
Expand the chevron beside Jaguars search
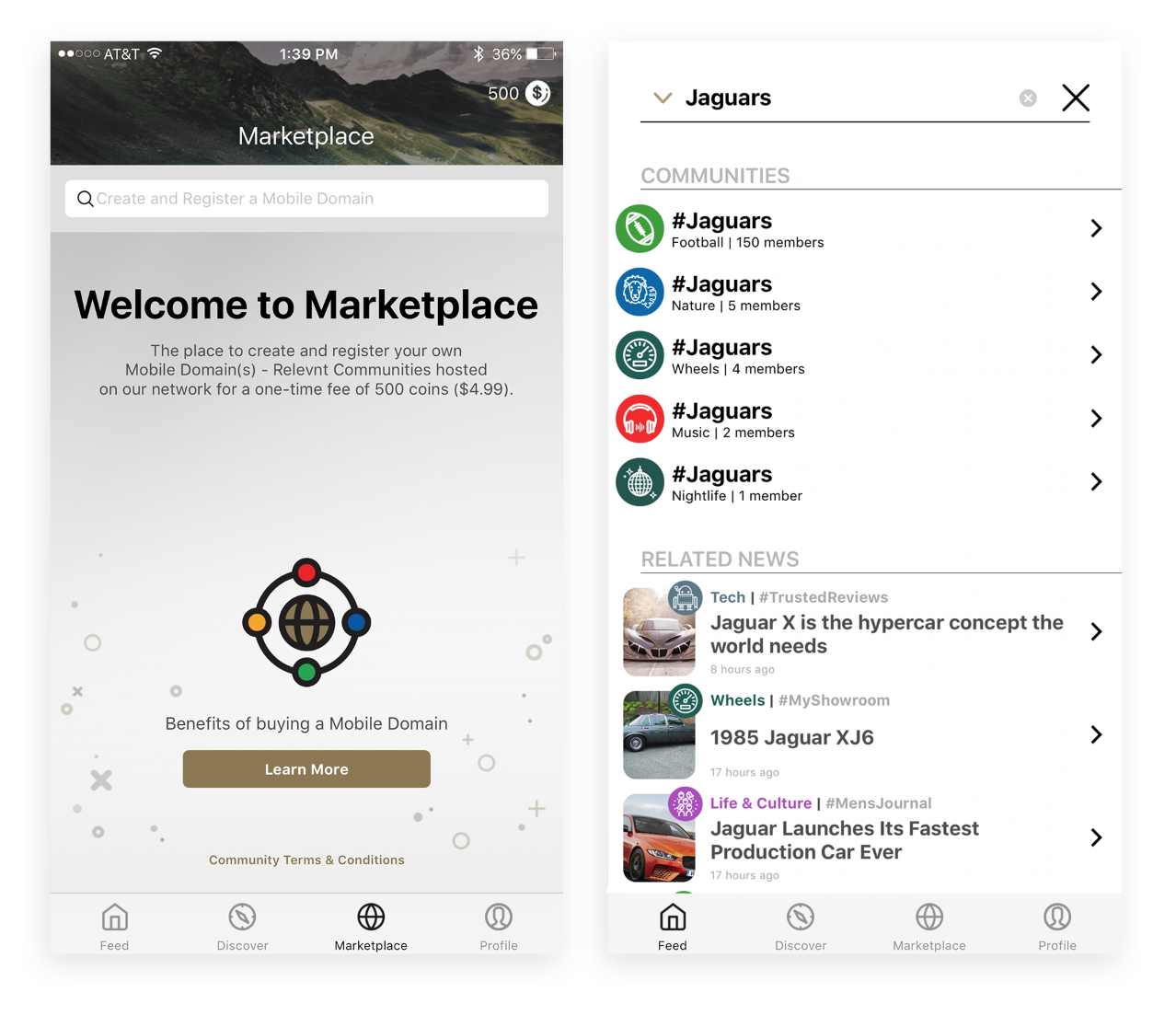coord(663,98)
